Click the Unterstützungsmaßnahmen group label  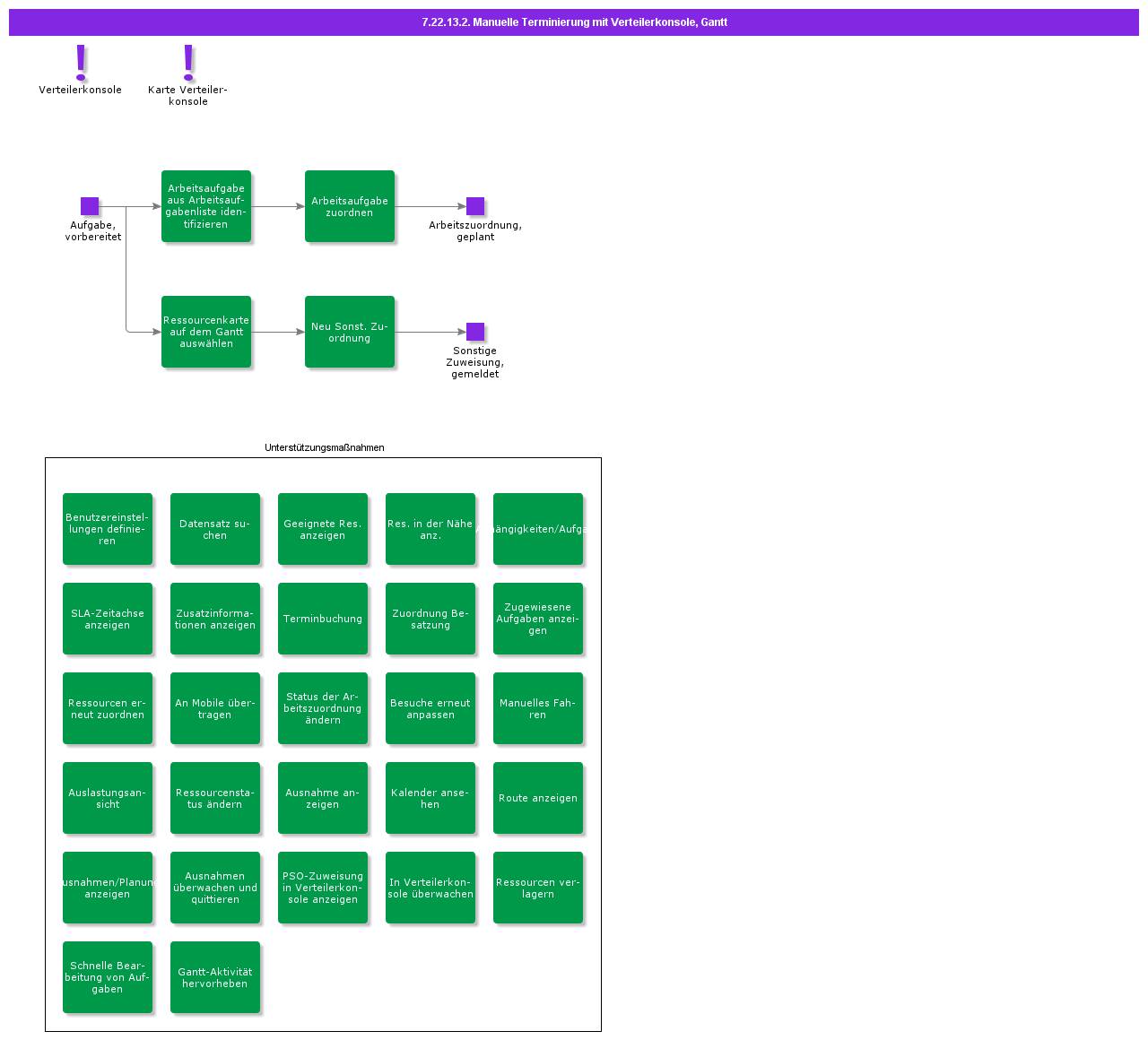[325, 447]
